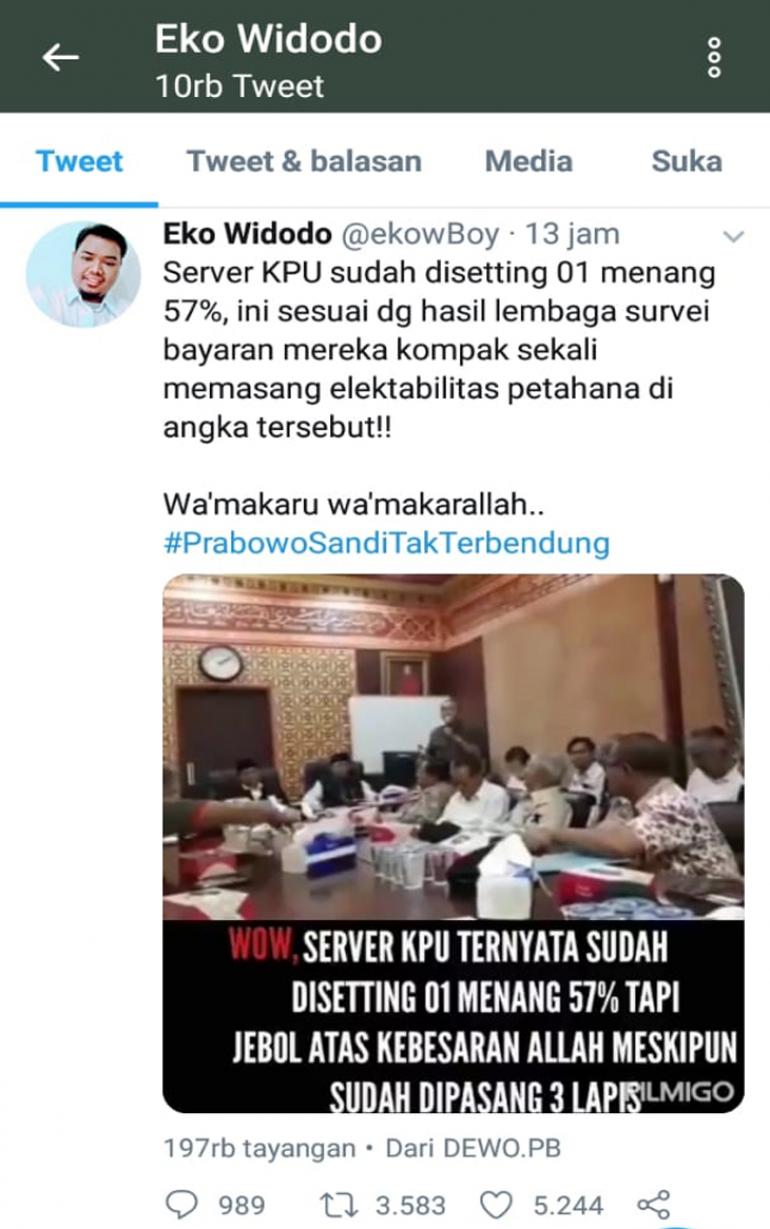Tap the reply speech bubble icon

tap(185, 1204)
